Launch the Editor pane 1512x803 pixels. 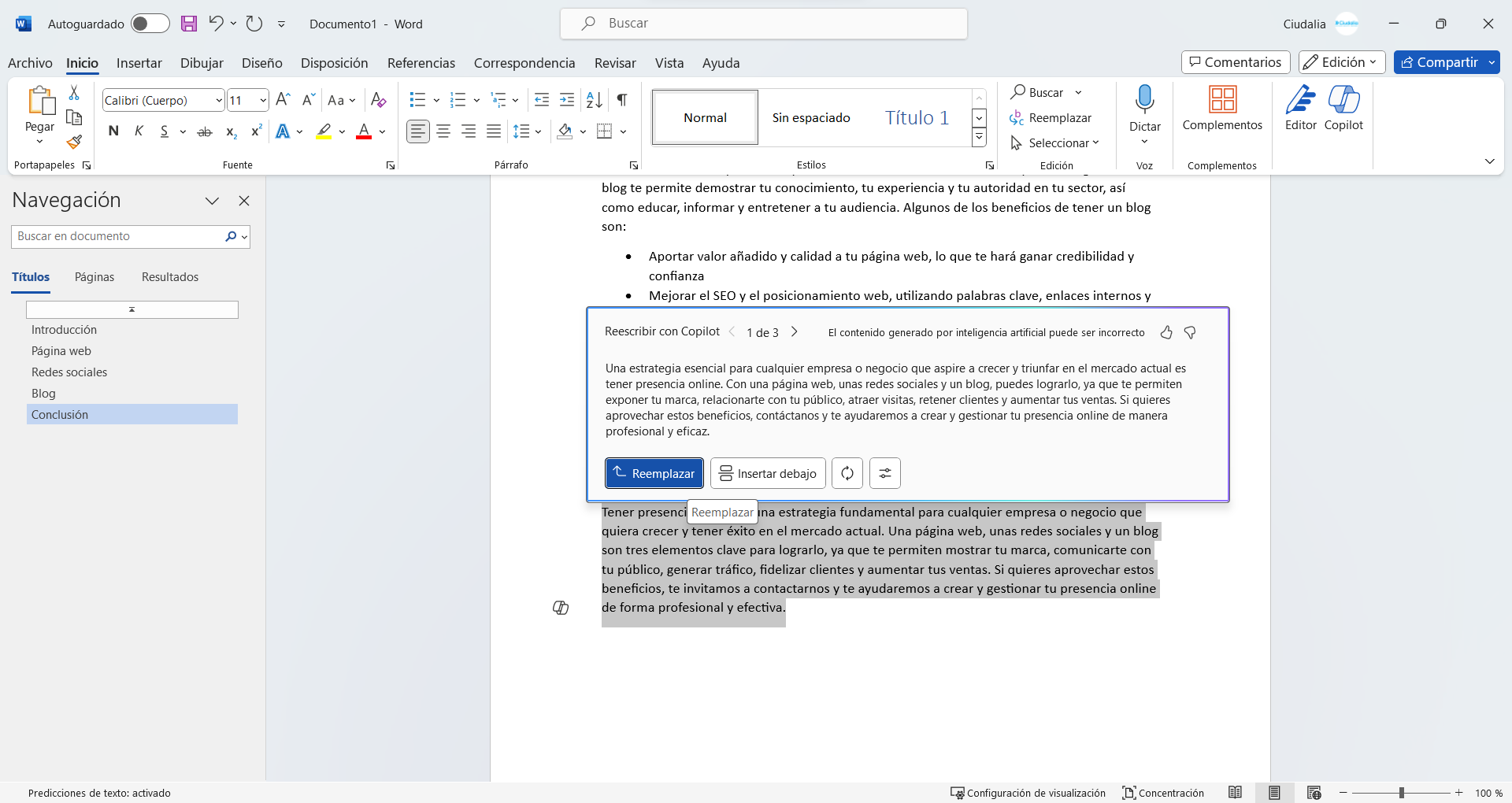(x=1299, y=112)
